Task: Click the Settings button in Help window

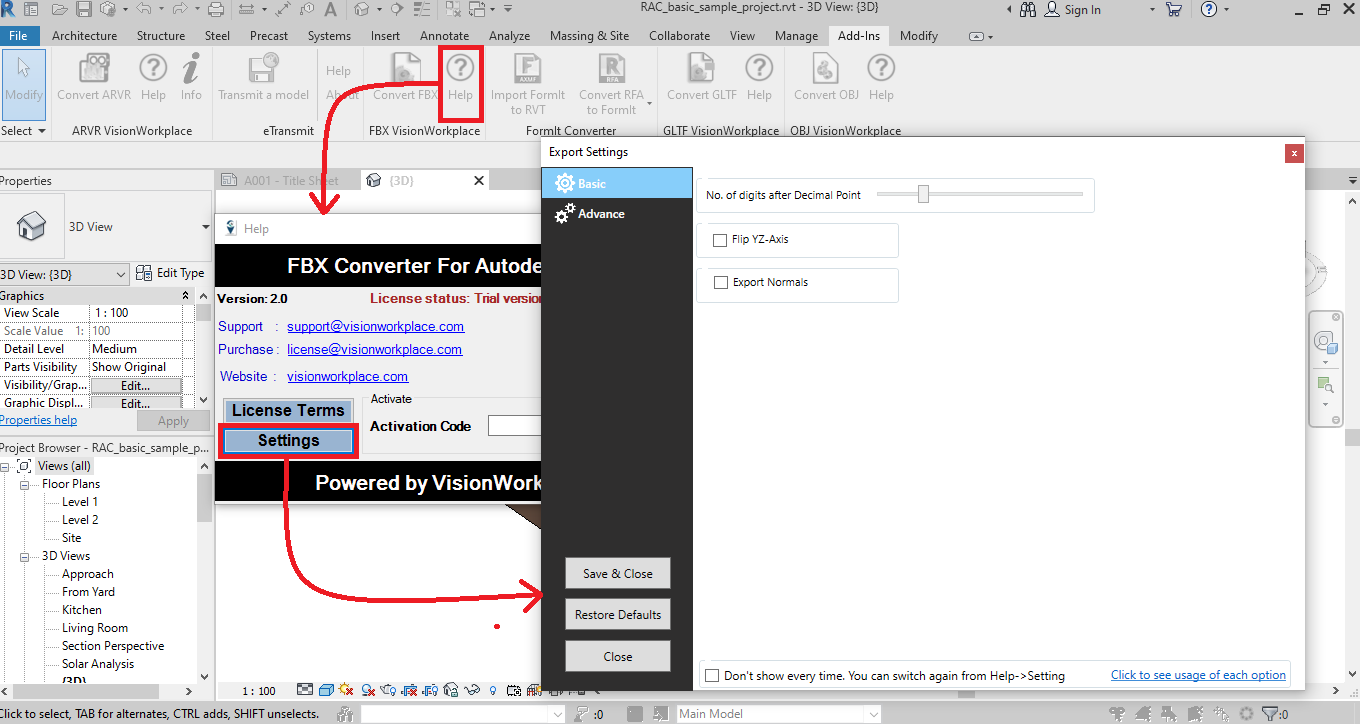Action: pos(288,441)
